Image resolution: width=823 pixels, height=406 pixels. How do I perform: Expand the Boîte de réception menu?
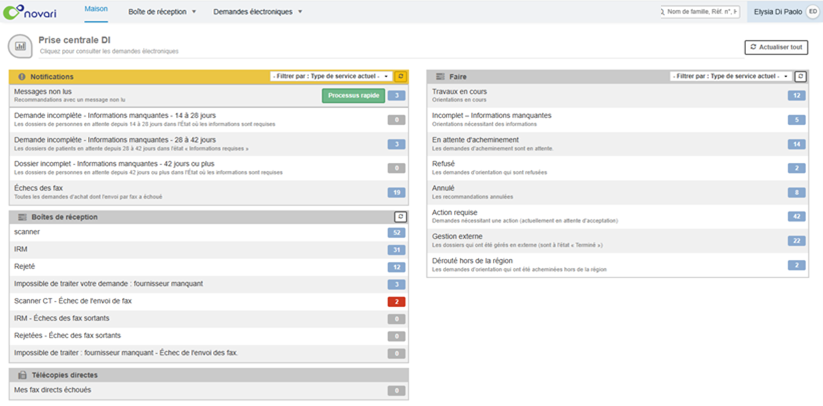(x=162, y=12)
